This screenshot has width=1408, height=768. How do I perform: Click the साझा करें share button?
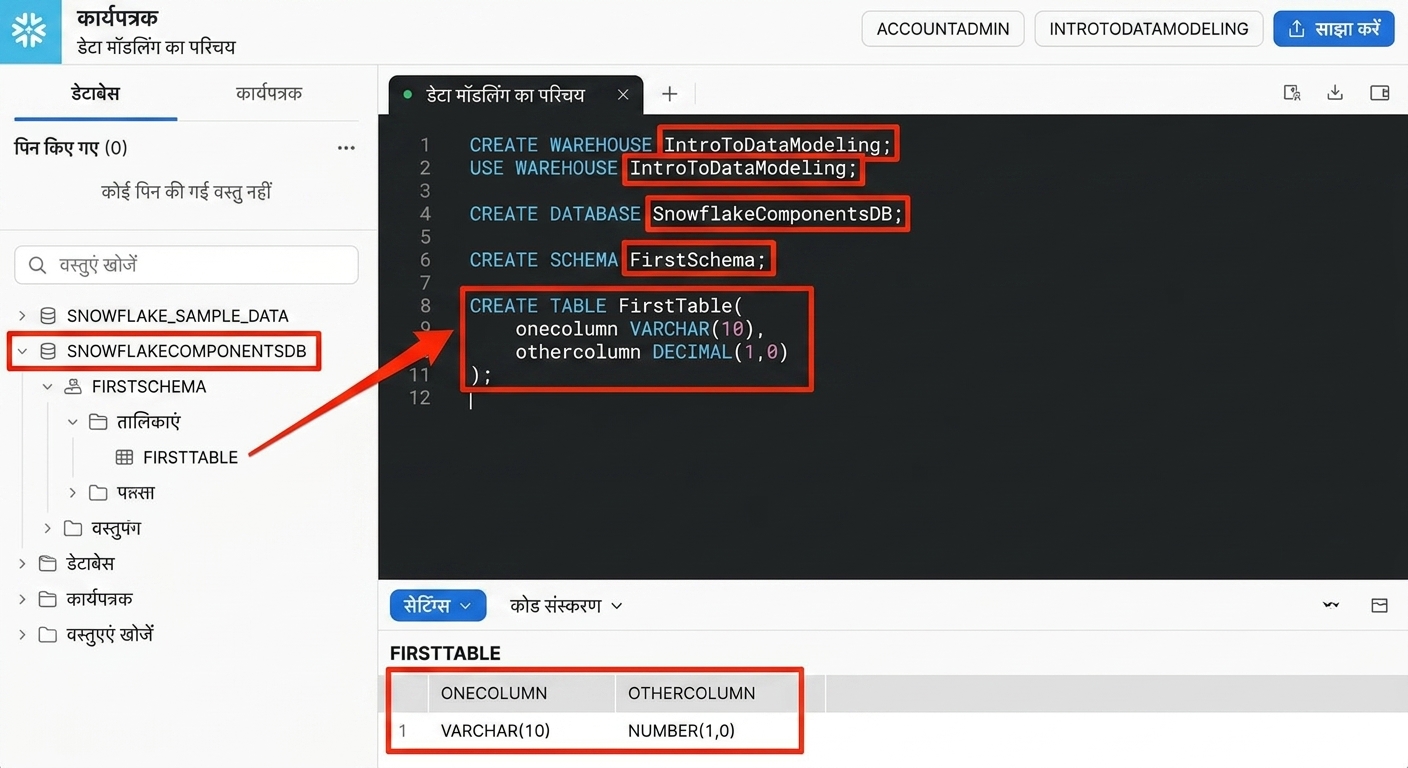click(x=1334, y=29)
